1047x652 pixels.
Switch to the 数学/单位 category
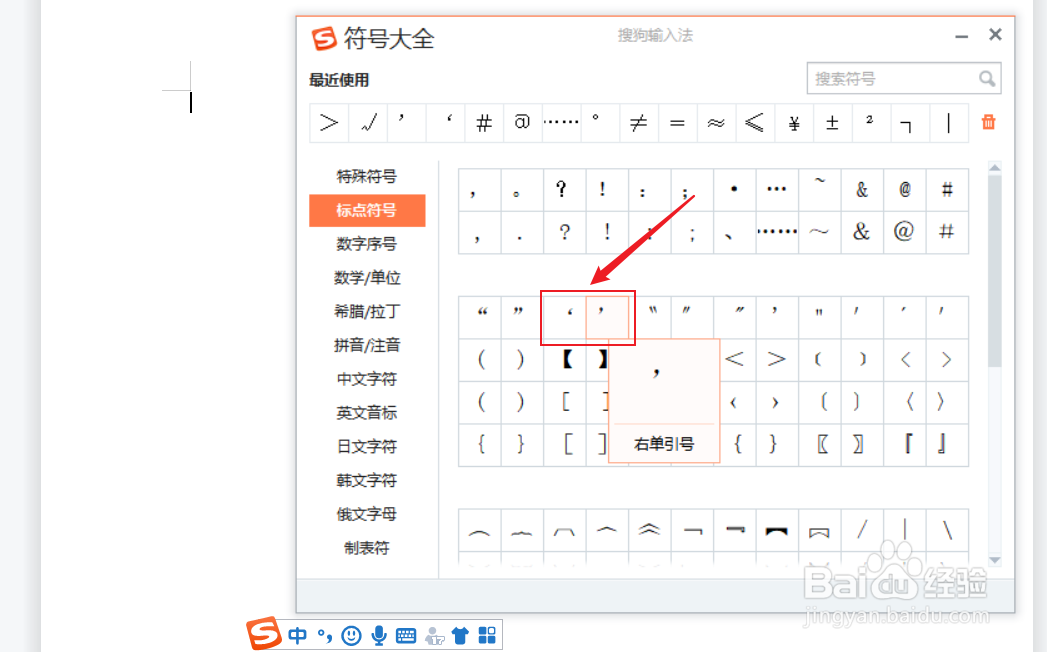(x=366, y=277)
